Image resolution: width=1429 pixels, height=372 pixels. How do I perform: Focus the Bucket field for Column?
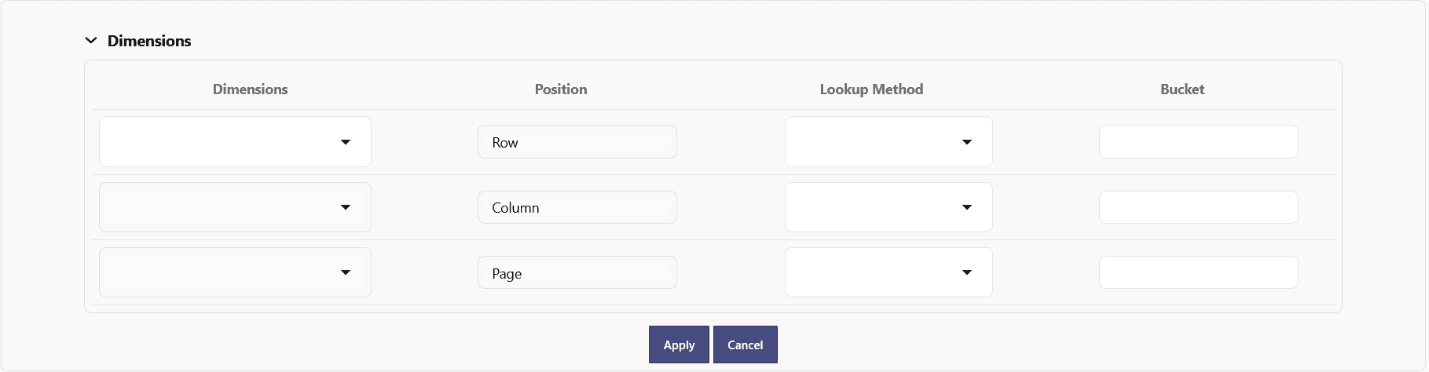(x=1198, y=207)
